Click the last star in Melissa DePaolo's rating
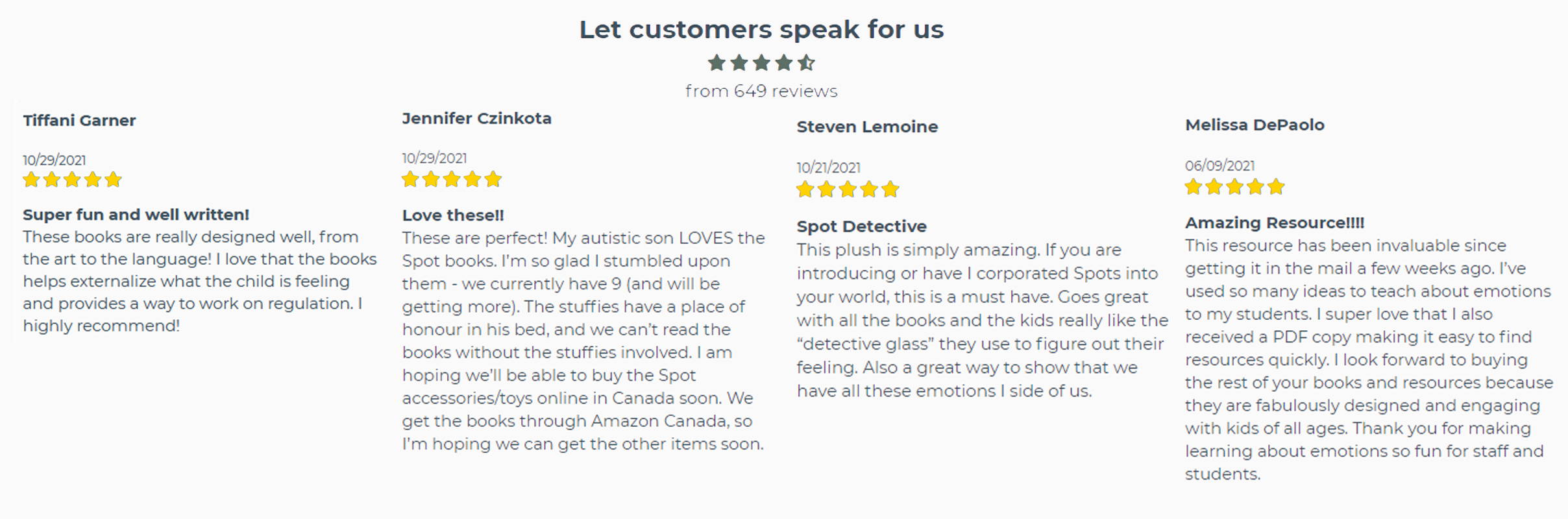 [x=1276, y=187]
